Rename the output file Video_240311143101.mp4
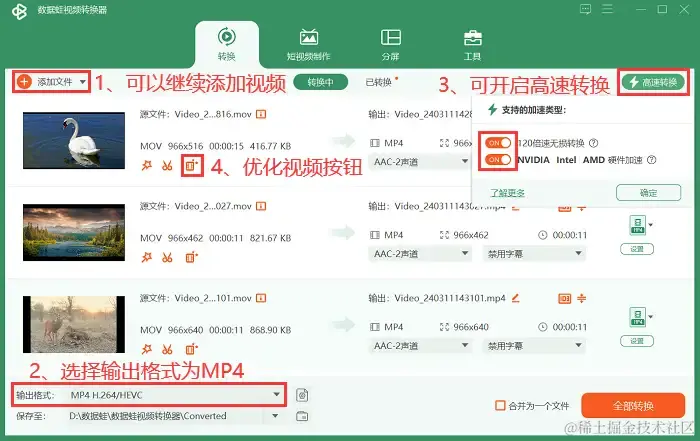This screenshot has height=441, width=700. tap(516, 298)
